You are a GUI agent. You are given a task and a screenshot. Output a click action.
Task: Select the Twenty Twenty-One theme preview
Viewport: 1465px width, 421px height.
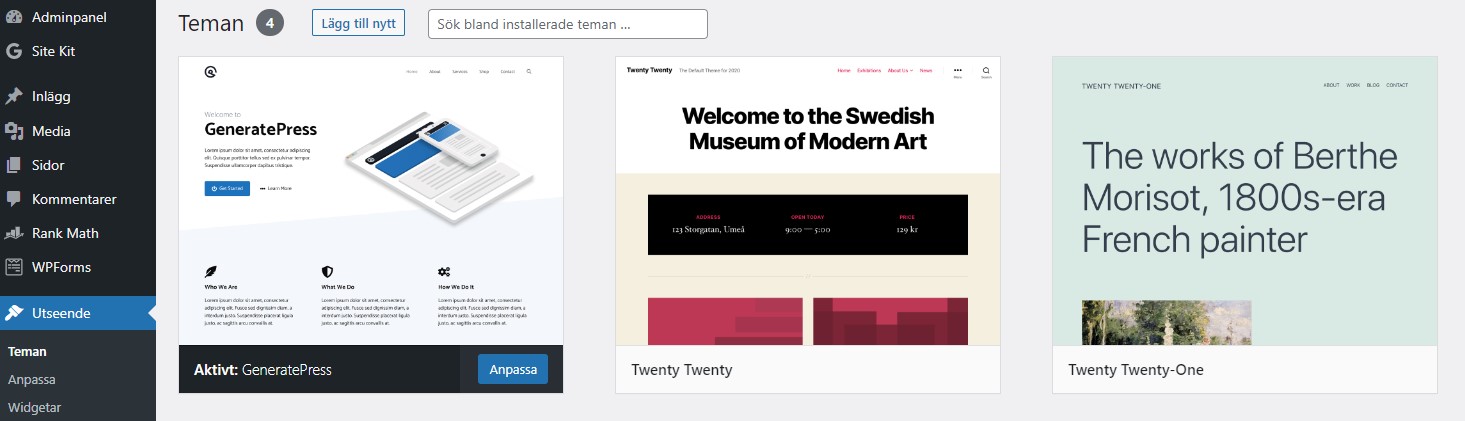1245,201
